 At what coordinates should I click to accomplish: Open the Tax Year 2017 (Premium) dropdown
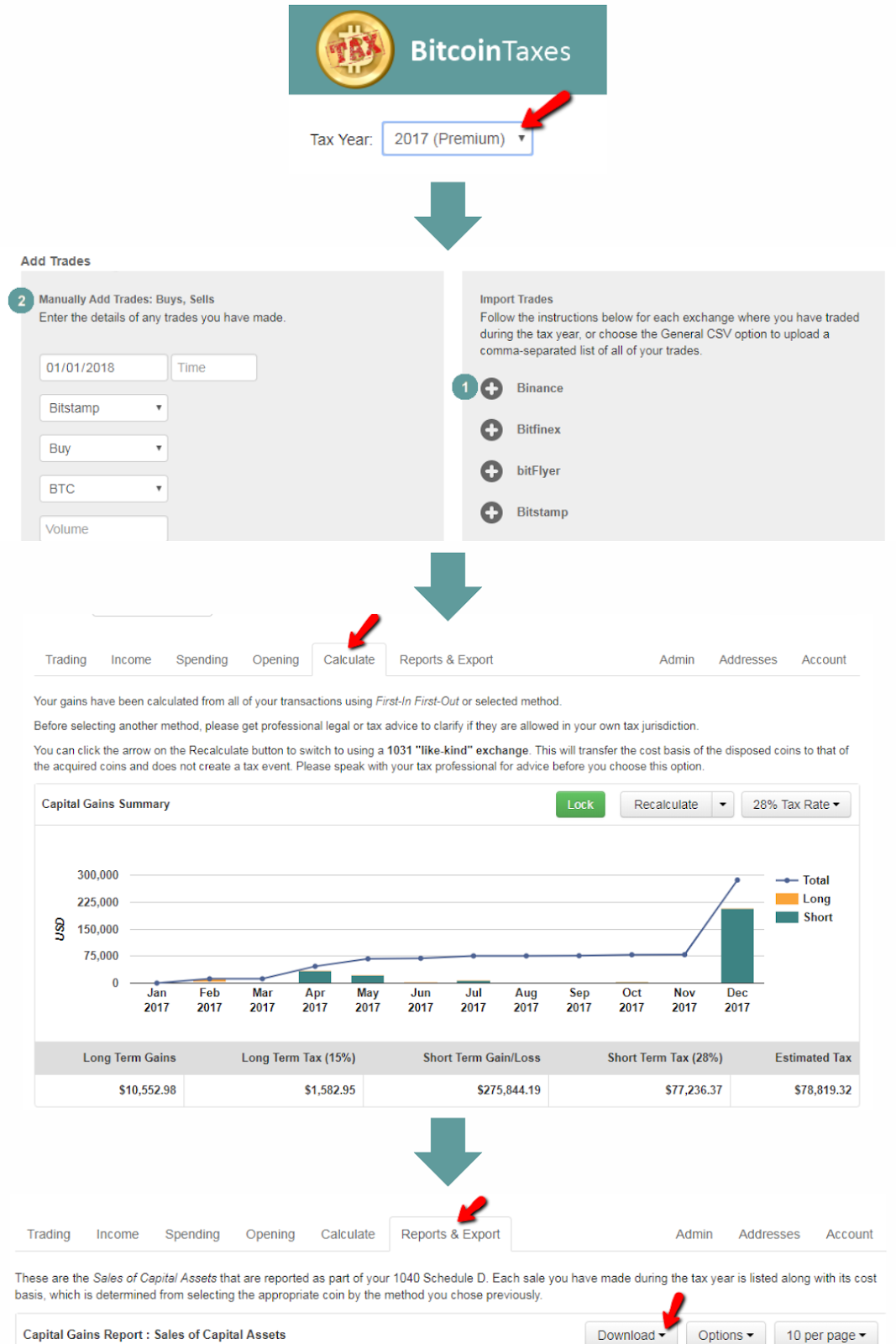pos(458,139)
